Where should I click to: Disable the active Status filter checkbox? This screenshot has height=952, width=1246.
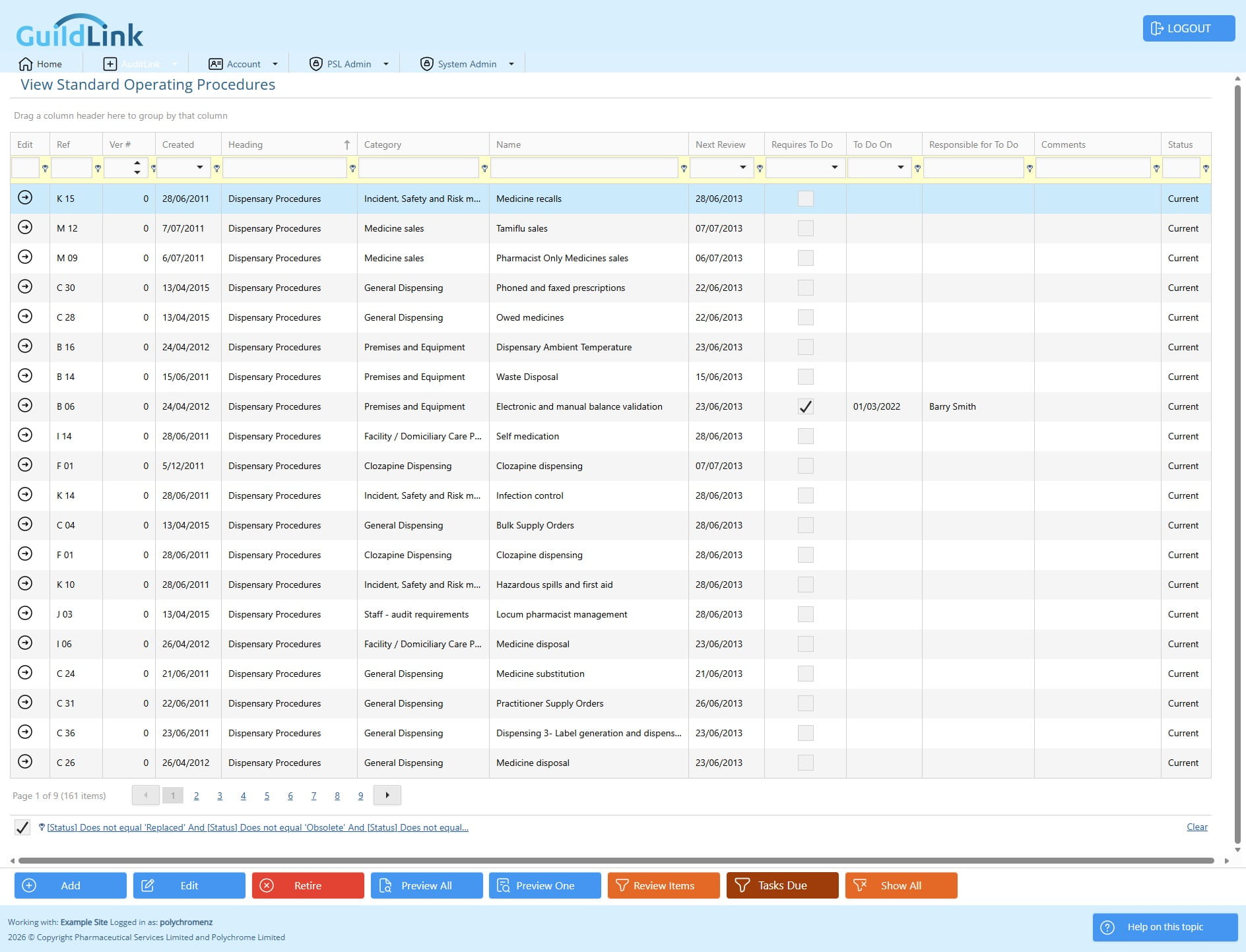22,827
